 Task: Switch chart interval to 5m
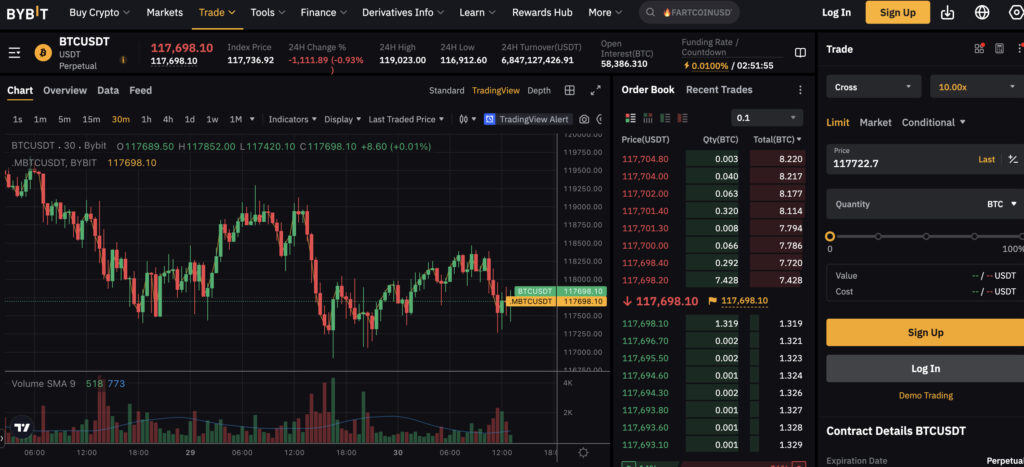[x=64, y=120]
